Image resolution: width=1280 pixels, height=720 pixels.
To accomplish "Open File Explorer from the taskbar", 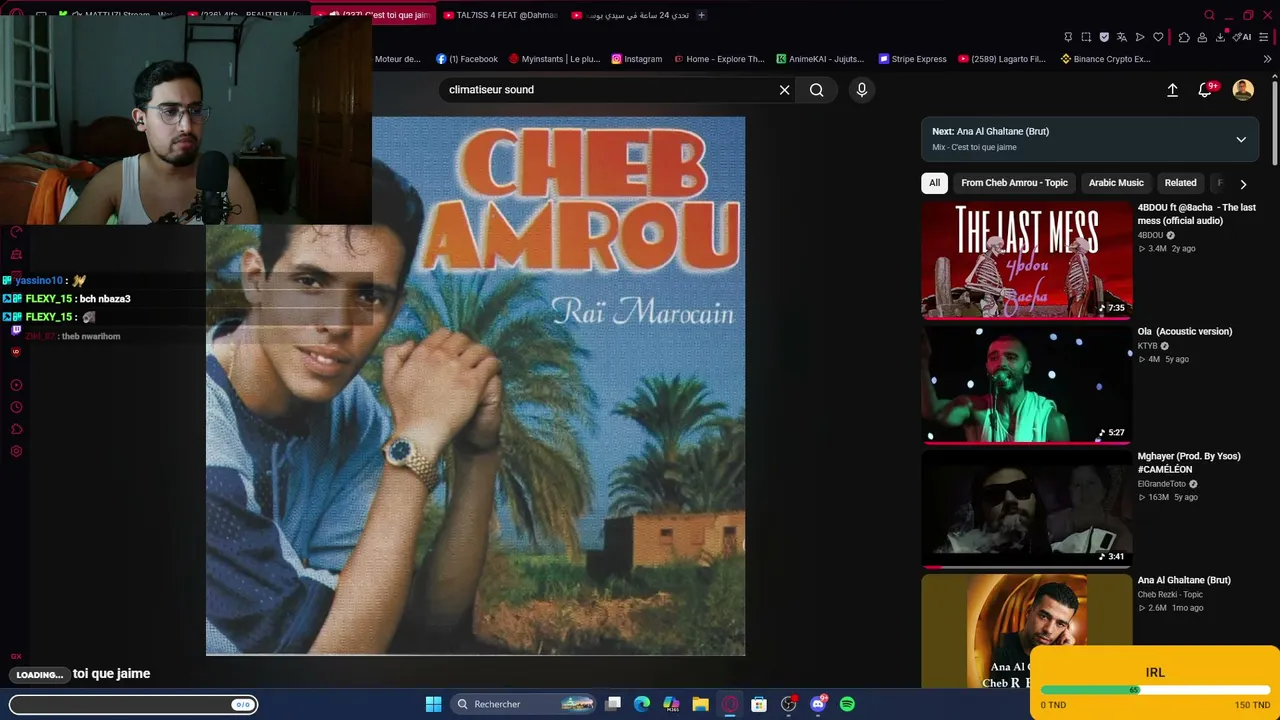I will point(700,704).
